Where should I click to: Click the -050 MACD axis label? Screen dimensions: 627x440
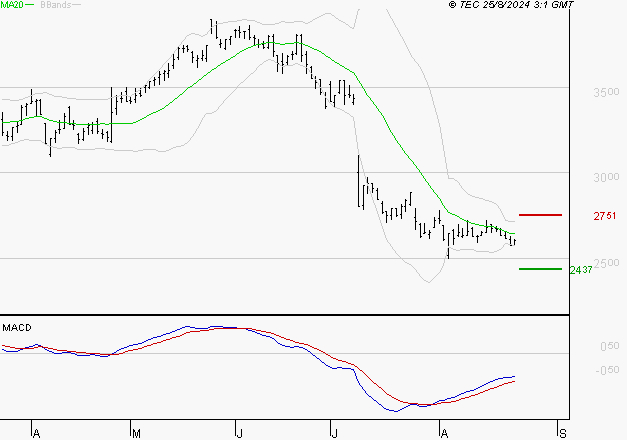coord(607,370)
